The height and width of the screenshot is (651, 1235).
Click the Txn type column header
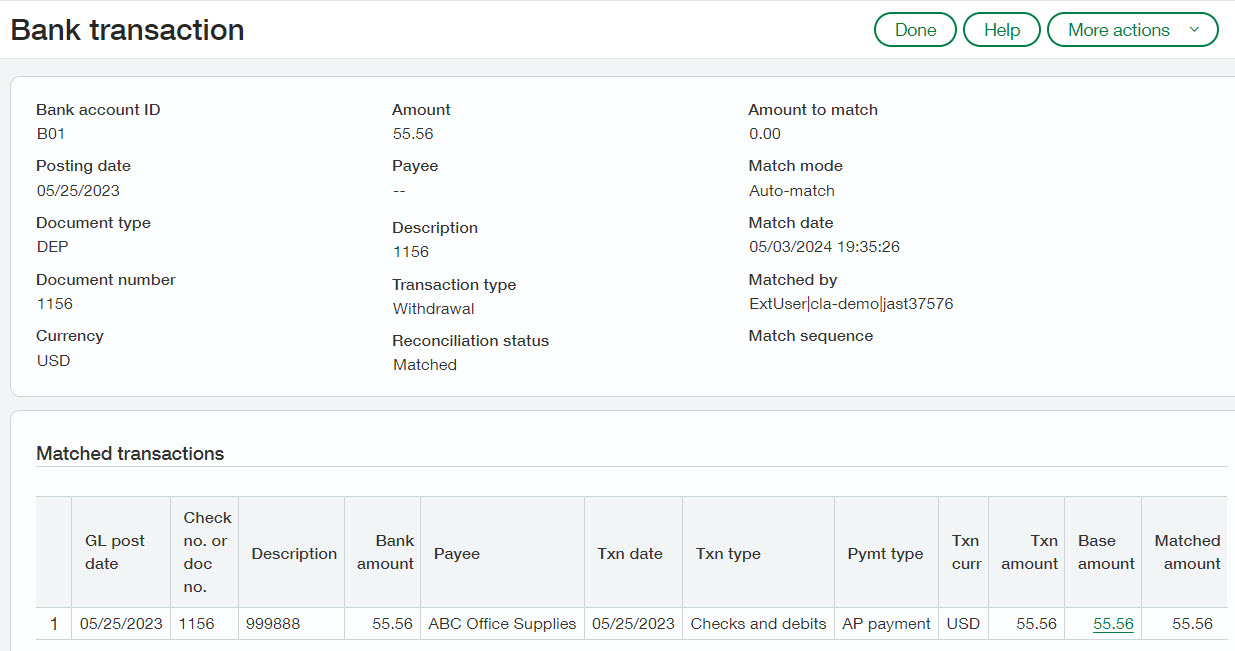(x=728, y=553)
